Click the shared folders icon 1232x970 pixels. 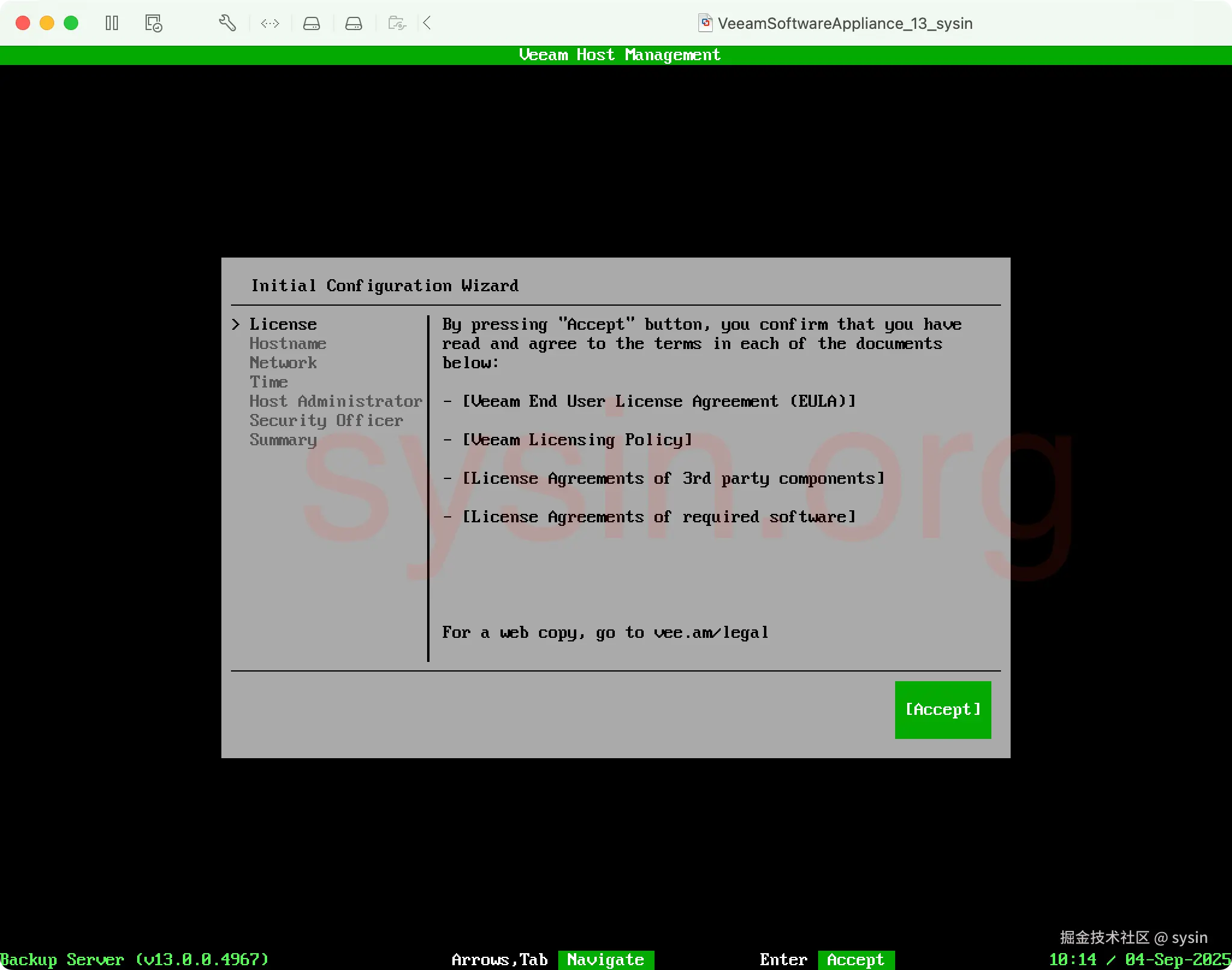[x=396, y=23]
